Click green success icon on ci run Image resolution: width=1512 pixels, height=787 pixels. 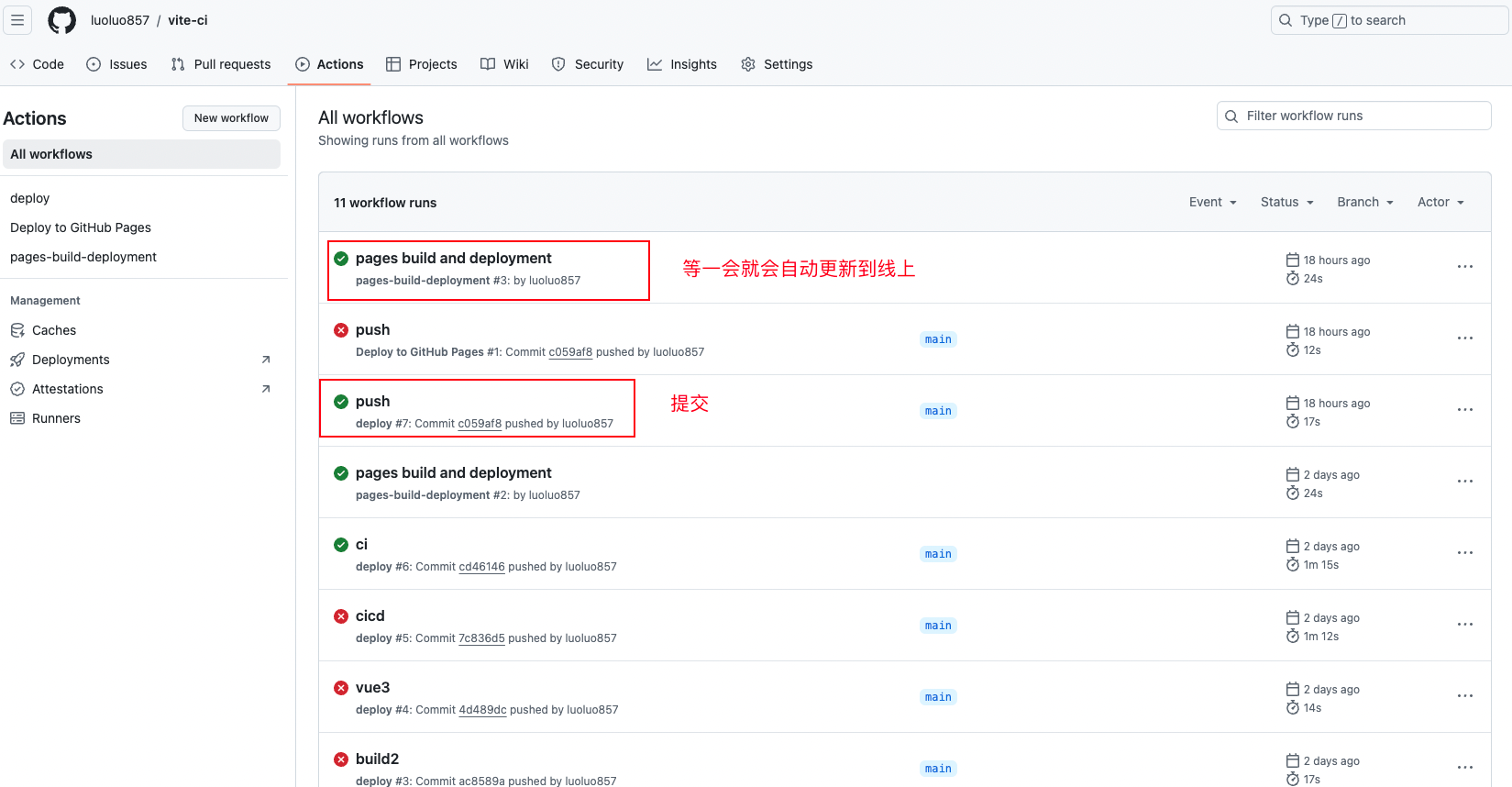341,545
